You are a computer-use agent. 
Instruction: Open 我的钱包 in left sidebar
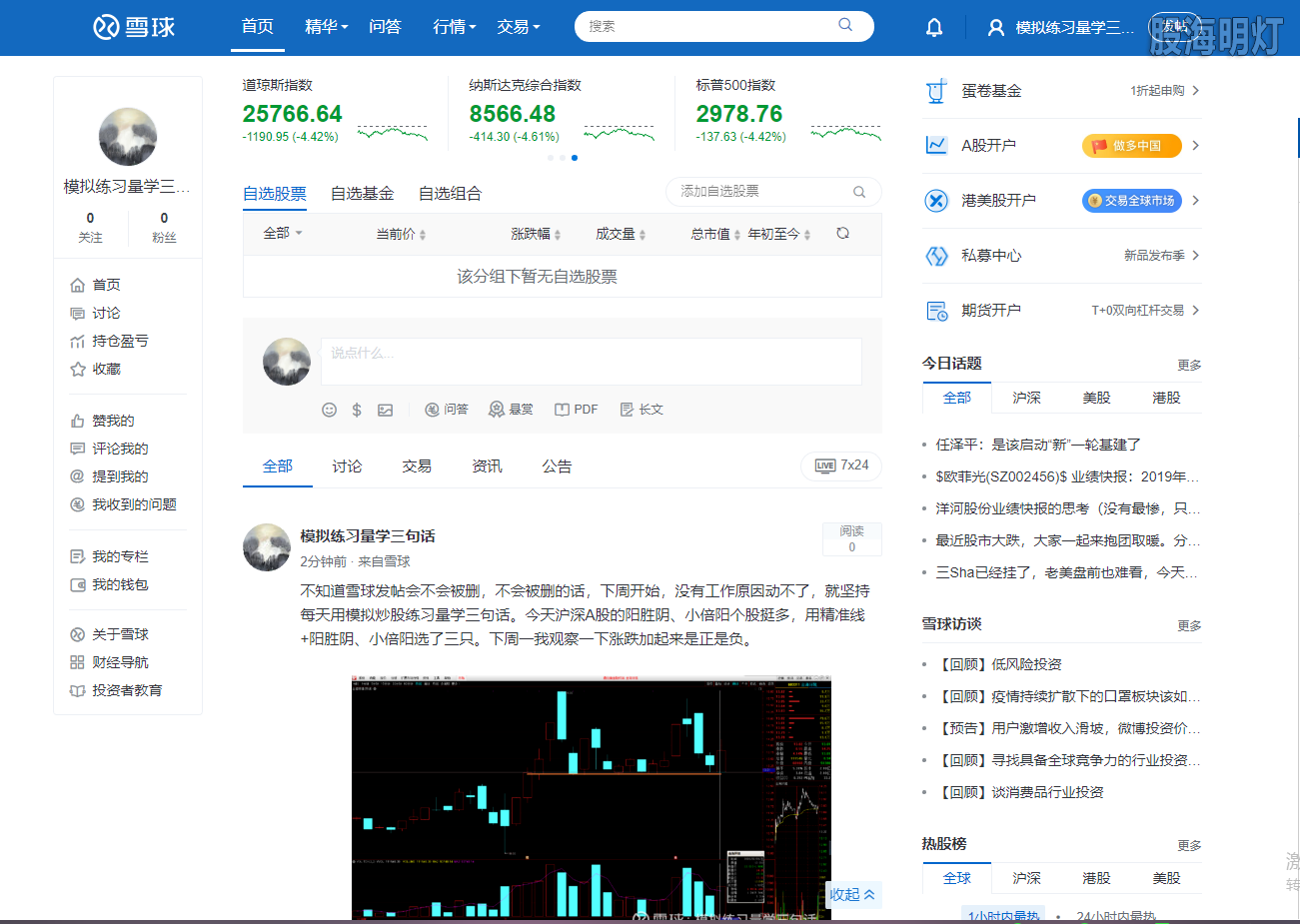pyautogui.click(x=110, y=584)
